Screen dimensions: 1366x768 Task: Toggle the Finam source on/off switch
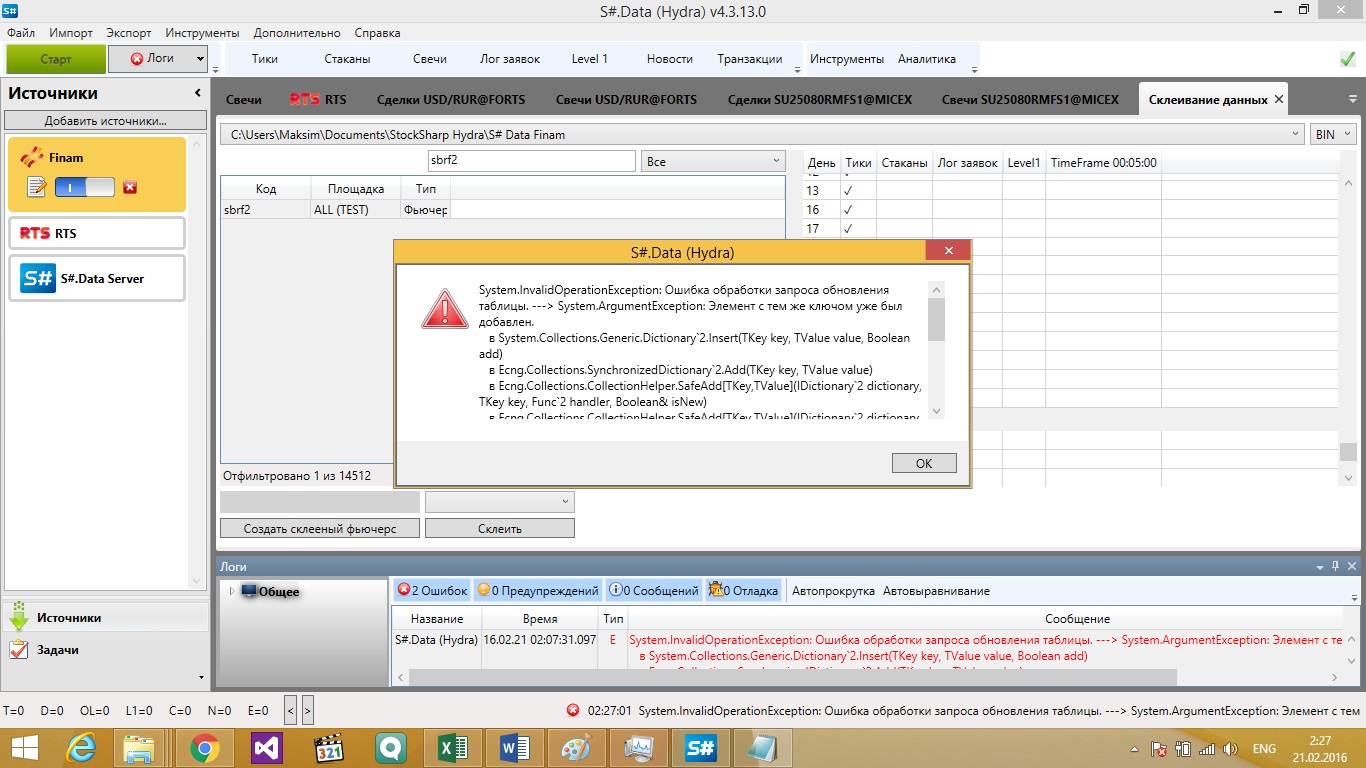tap(84, 187)
